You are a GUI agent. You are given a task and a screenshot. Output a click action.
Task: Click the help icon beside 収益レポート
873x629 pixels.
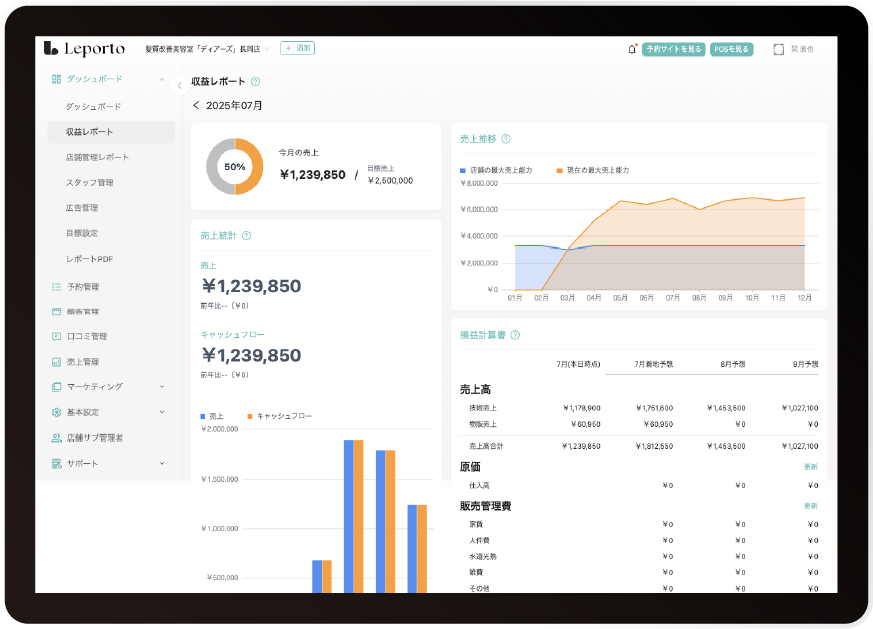[256, 82]
